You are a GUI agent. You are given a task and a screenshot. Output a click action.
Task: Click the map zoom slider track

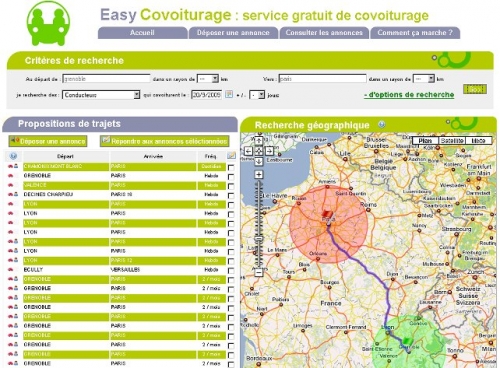point(259,223)
